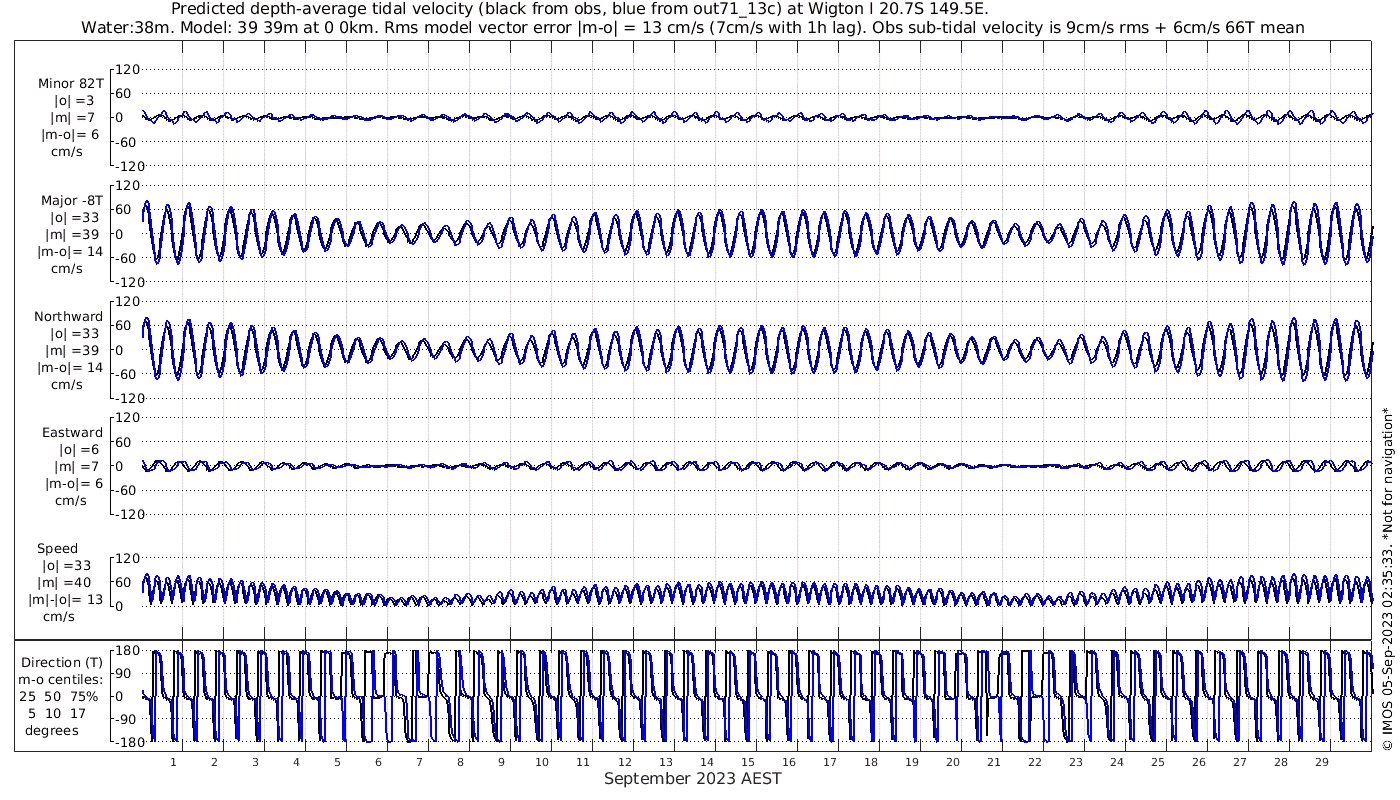Click the 'Speed' panel label
This screenshot has height=800, width=1400.
pos(58,548)
